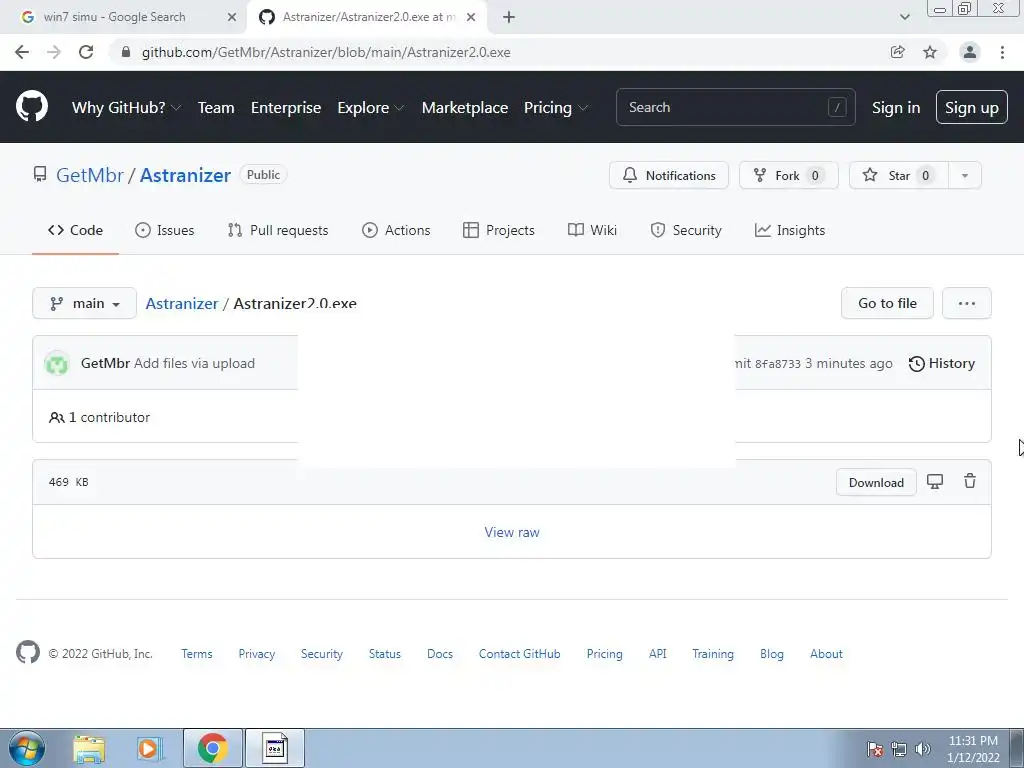Click commit hash 8fa8733
1024x768 pixels.
click(778, 364)
